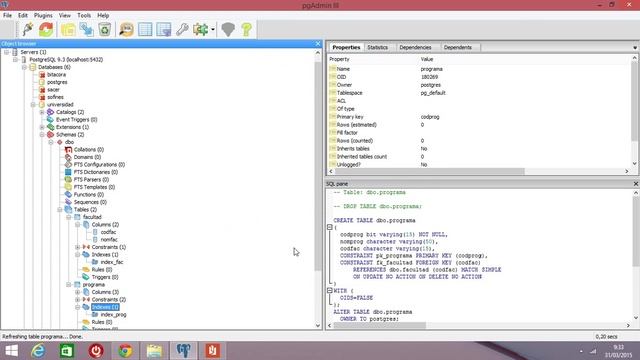The image size is (640, 360).
Task: Select the programa table
Action: [x=94, y=284]
